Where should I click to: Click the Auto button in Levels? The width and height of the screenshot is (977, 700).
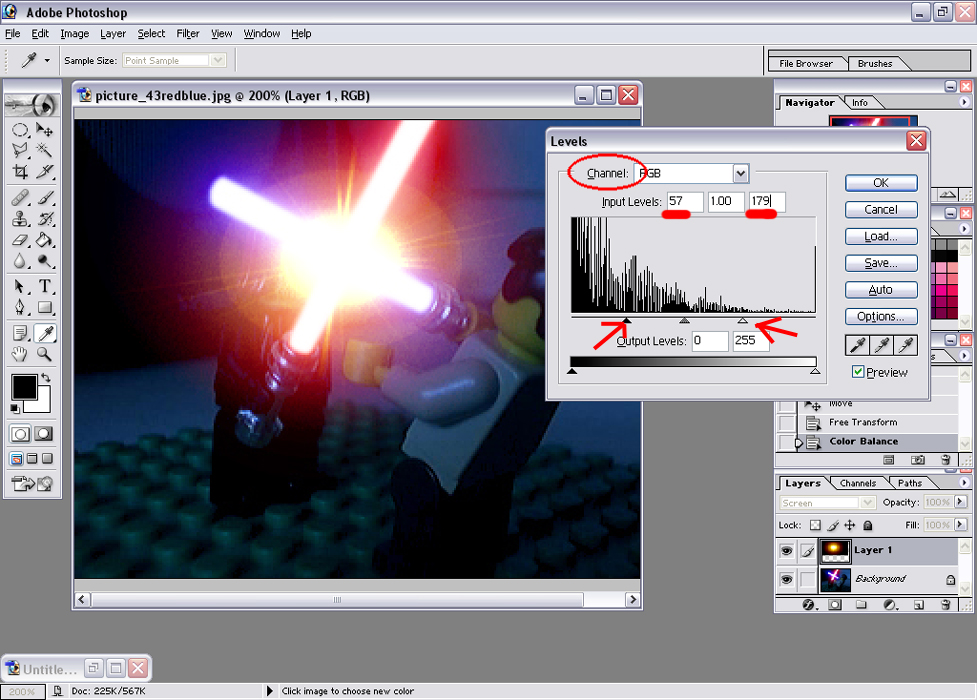point(880,289)
